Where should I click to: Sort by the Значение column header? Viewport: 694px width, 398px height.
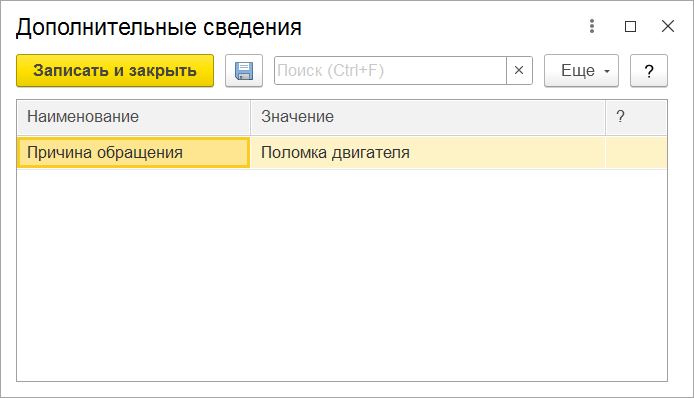428,117
